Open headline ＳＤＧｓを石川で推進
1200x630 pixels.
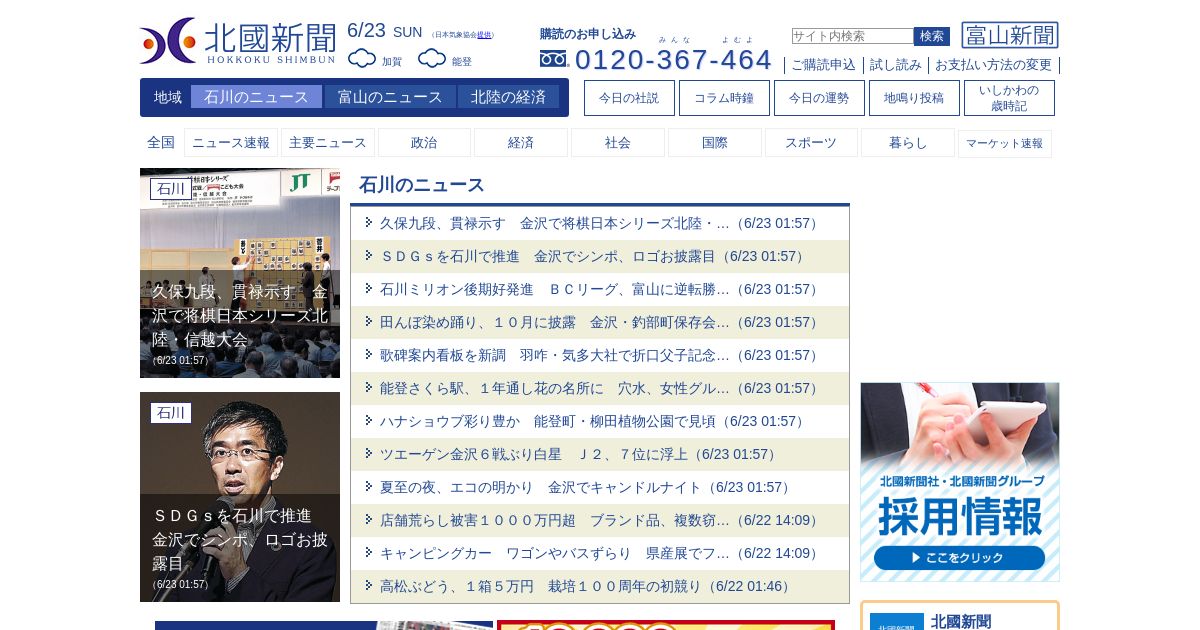point(600,256)
